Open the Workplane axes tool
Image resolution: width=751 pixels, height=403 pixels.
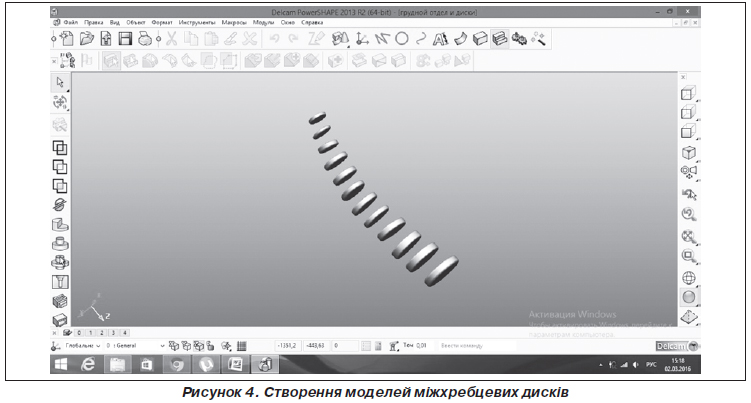pos(362,39)
